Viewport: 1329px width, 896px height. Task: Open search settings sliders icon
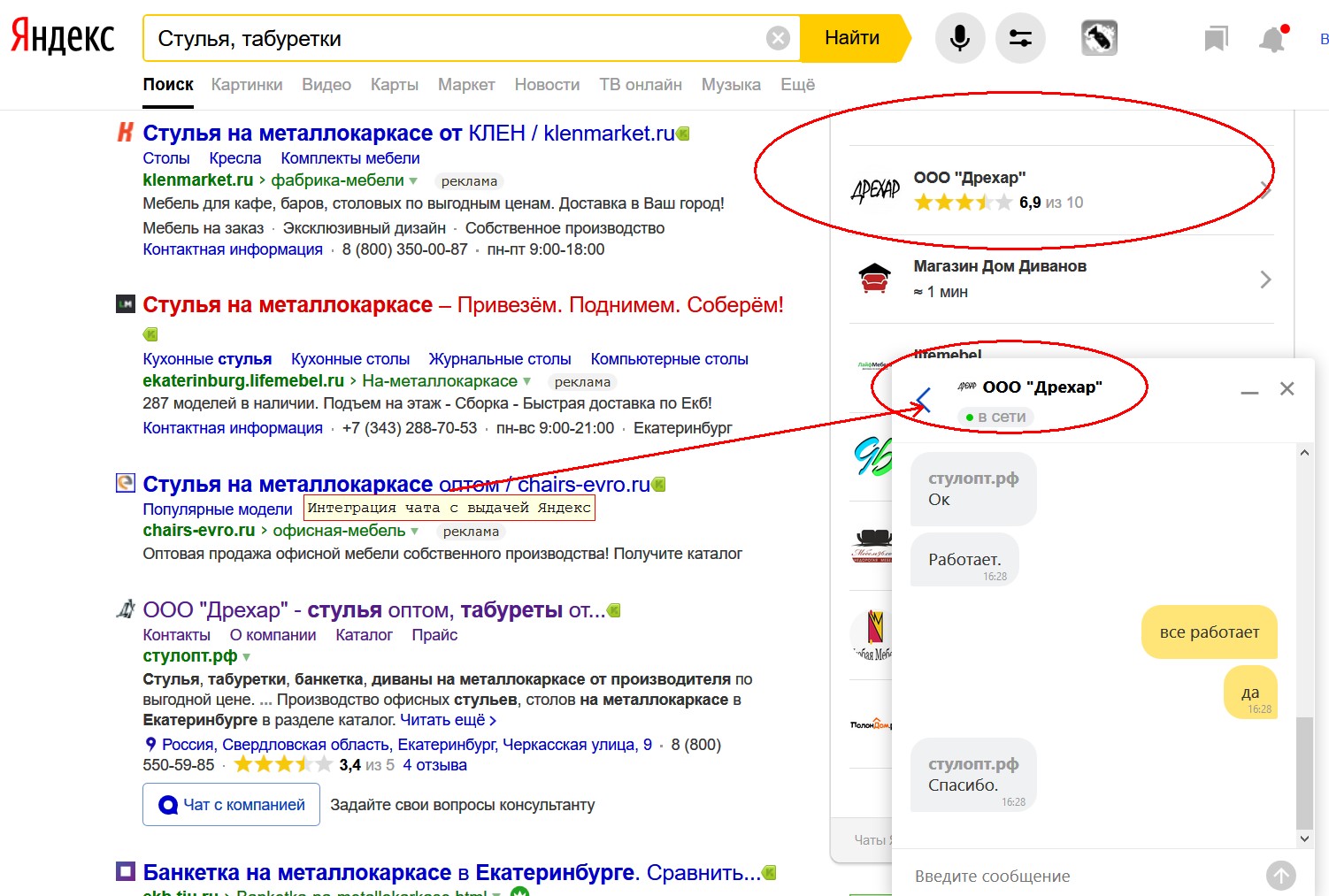tap(1020, 38)
